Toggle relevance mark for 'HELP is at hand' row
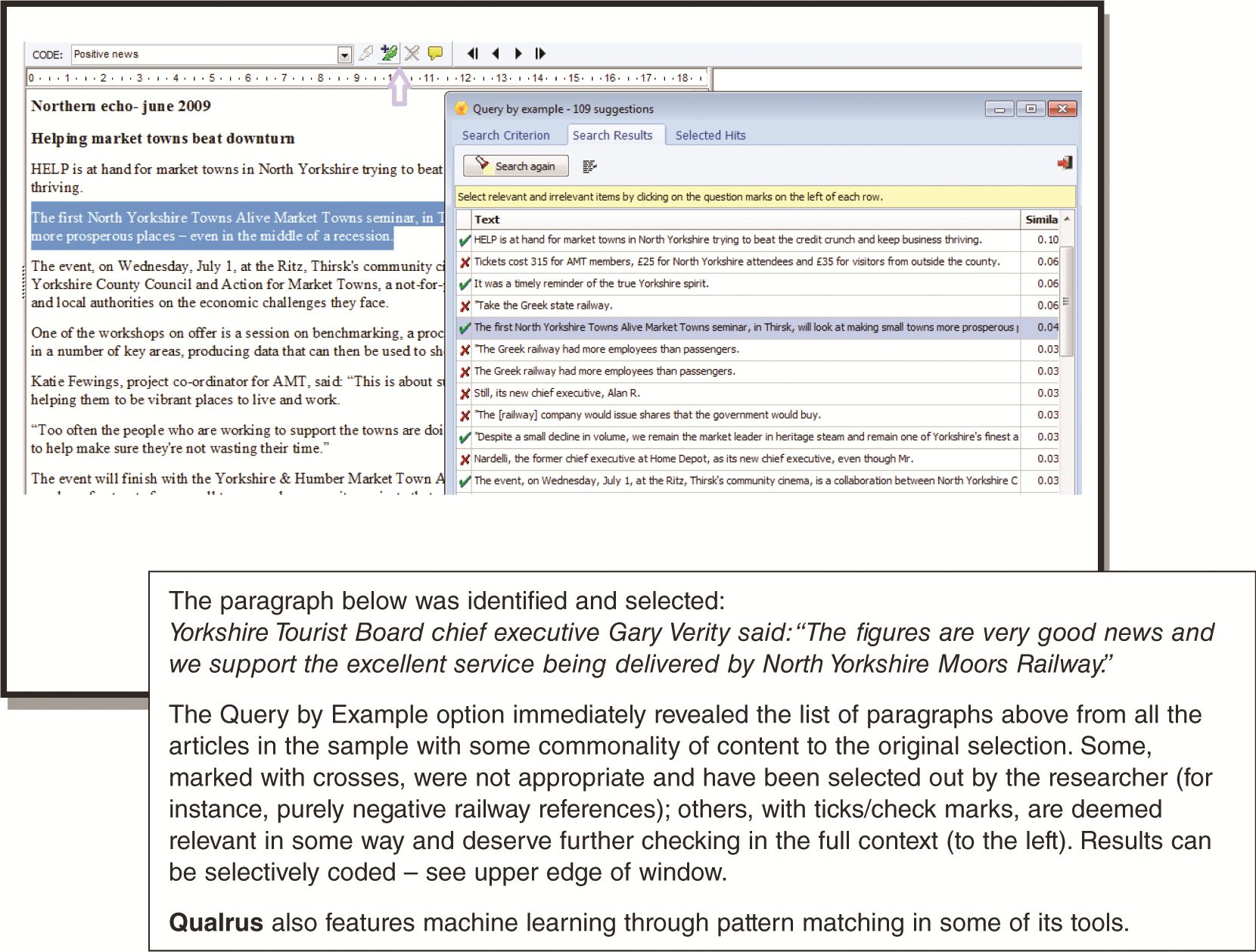The height and width of the screenshot is (952, 1256). point(465,241)
